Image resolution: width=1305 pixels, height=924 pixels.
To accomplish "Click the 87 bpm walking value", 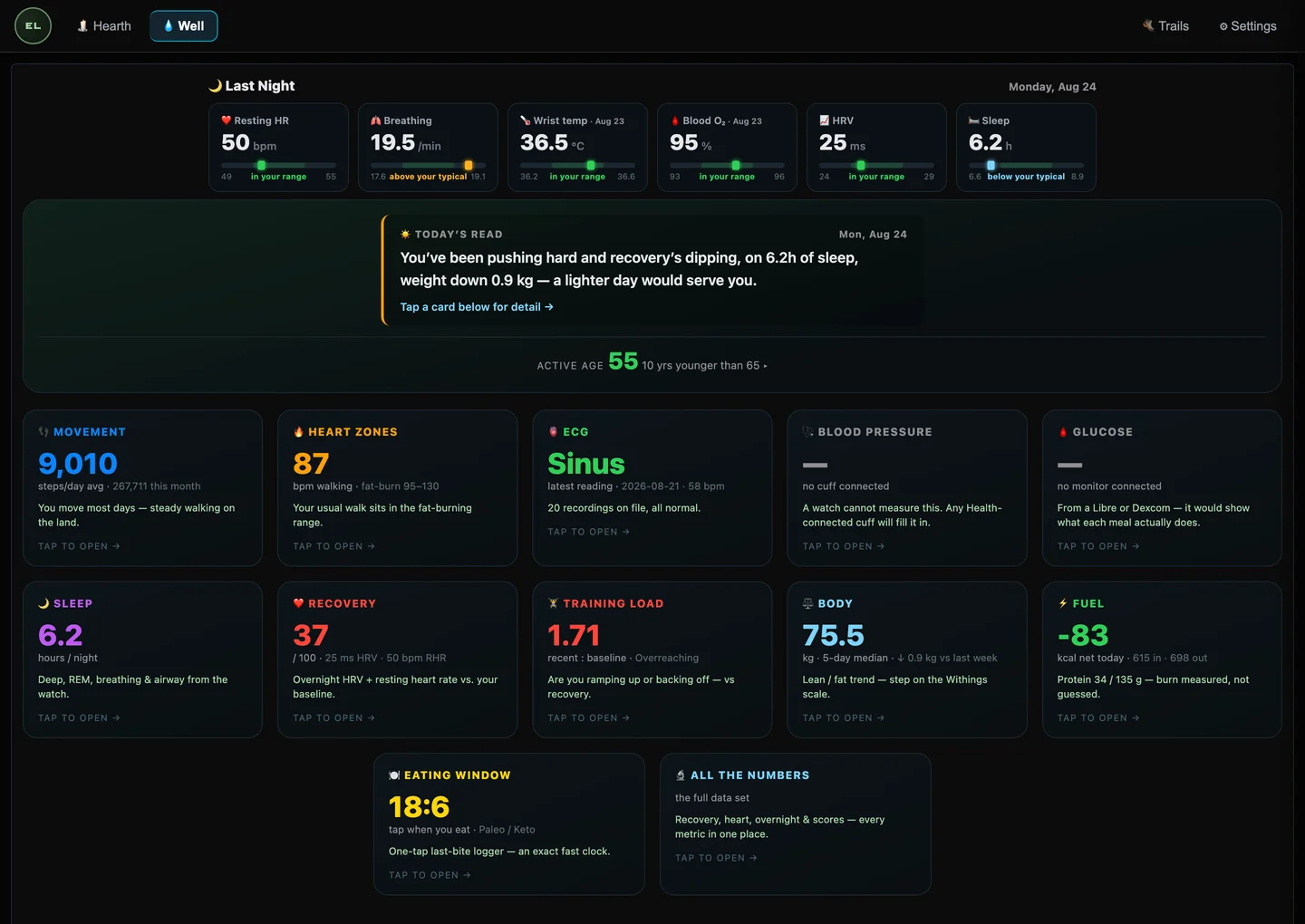I will point(311,464).
